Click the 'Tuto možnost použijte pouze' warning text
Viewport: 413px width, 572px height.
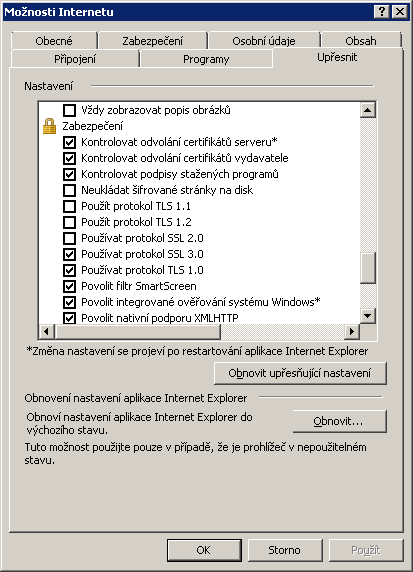[x=195, y=453]
